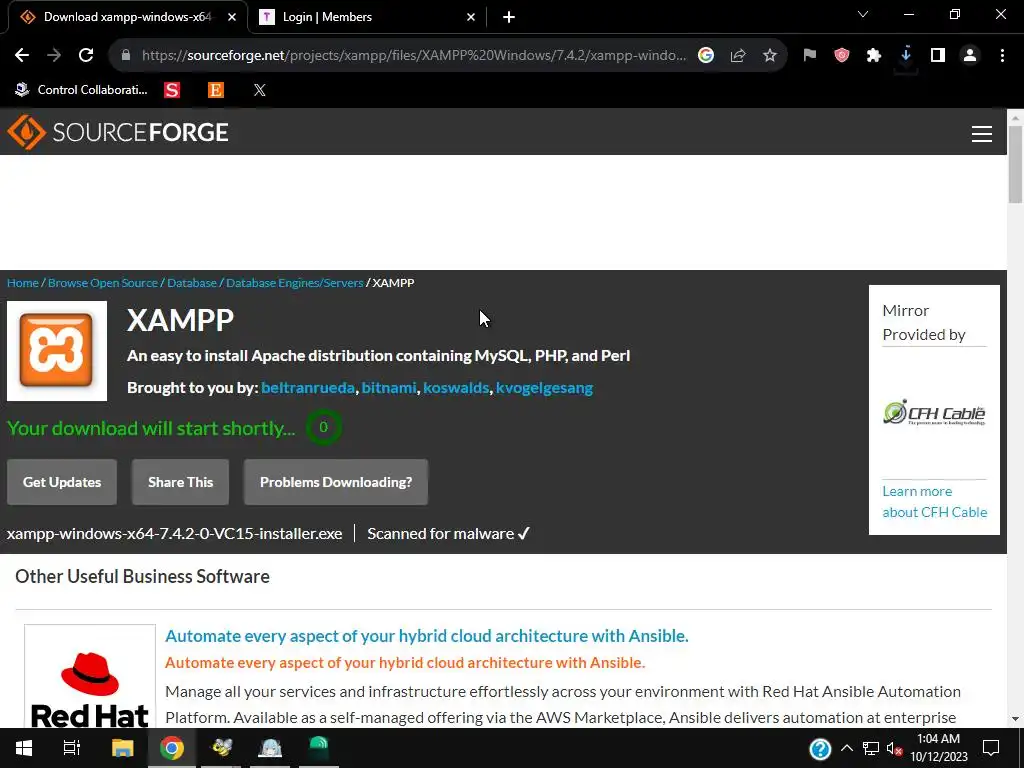The height and width of the screenshot is (768, 1024).
Task: Click the muted volume tray icon
Action: [x=894, y=749]
